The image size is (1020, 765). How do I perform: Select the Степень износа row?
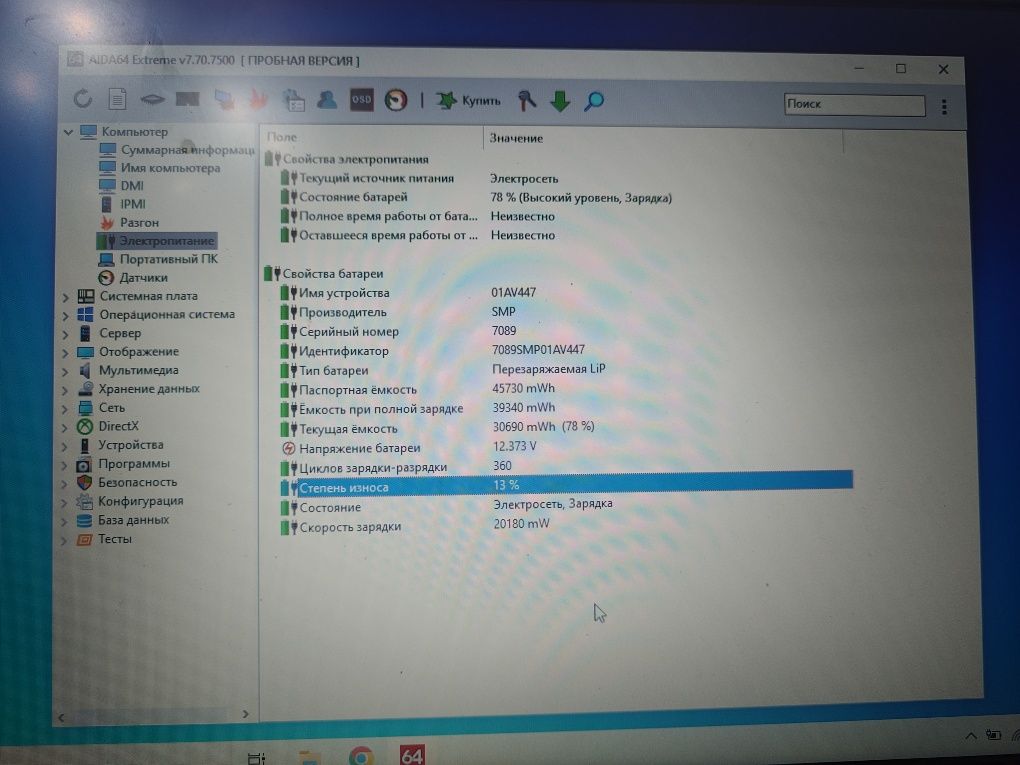566,486
